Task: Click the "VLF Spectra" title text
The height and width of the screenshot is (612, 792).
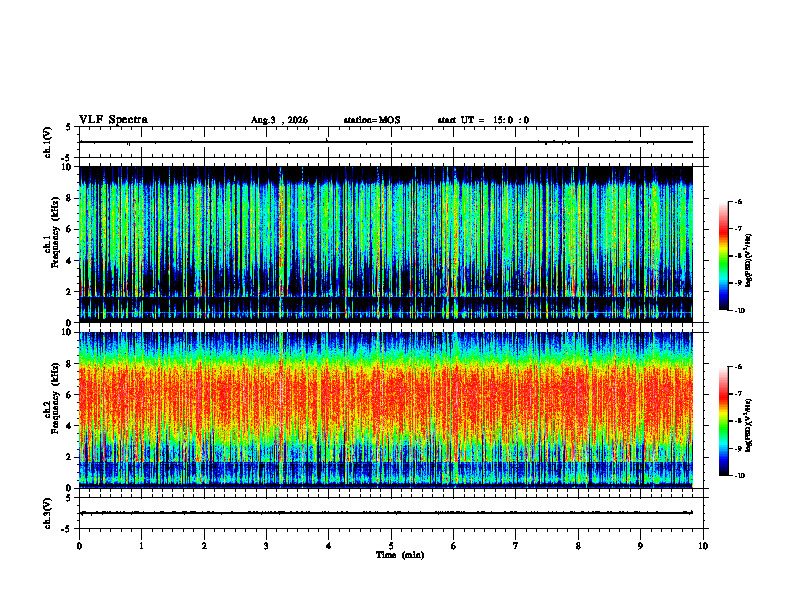Action: (x=113, y=120)
